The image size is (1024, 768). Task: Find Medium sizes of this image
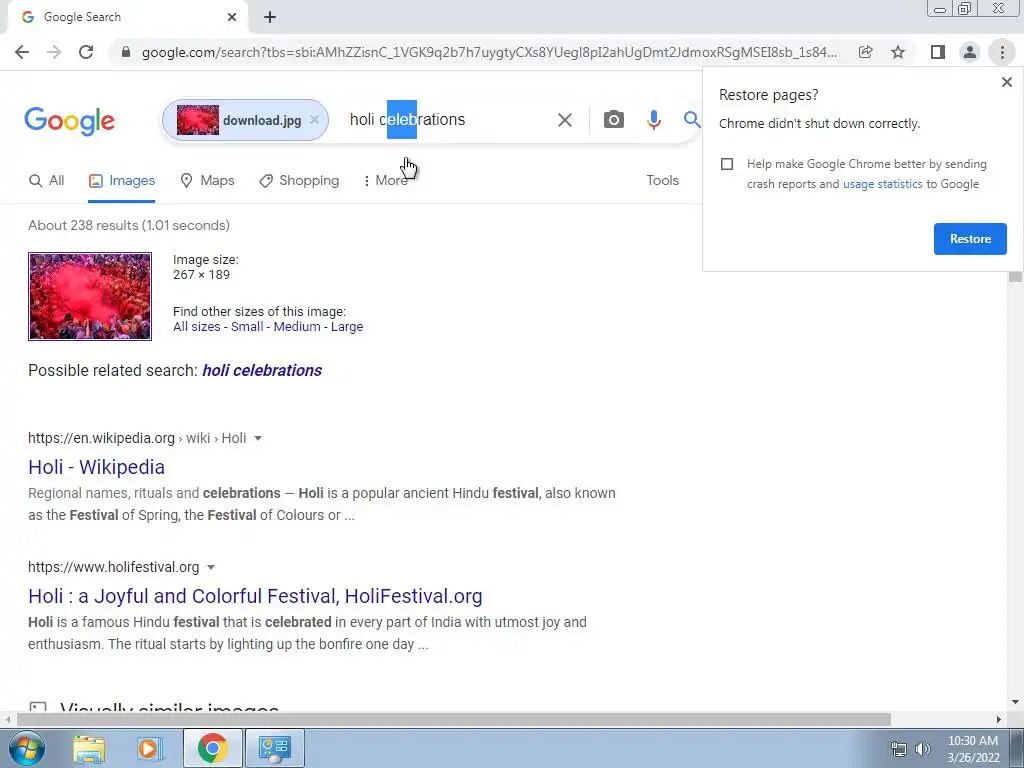pyautogui.click(x=297, y=327)
